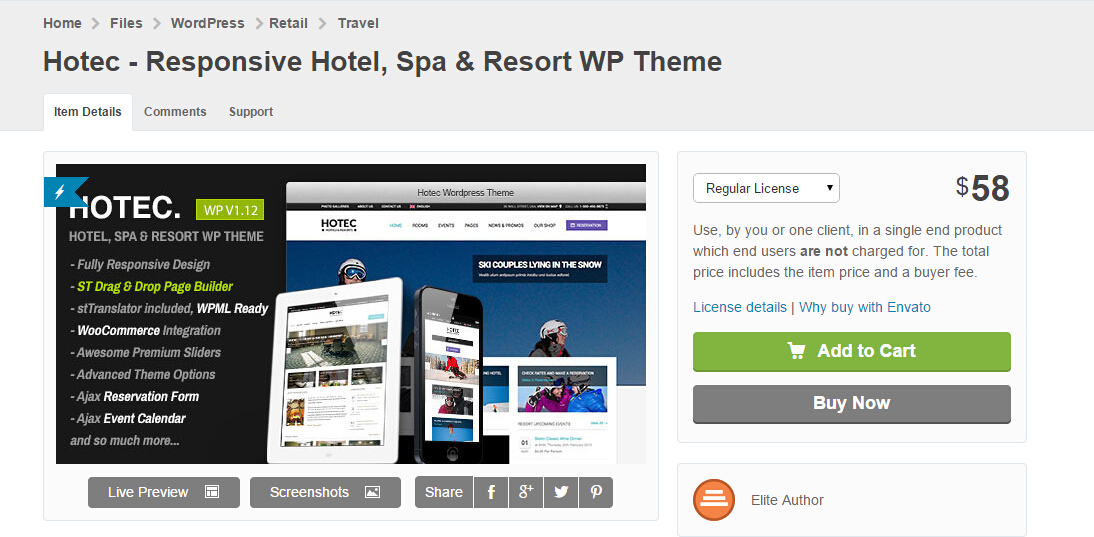Click the Hotec theme preview image

(351, 314)
